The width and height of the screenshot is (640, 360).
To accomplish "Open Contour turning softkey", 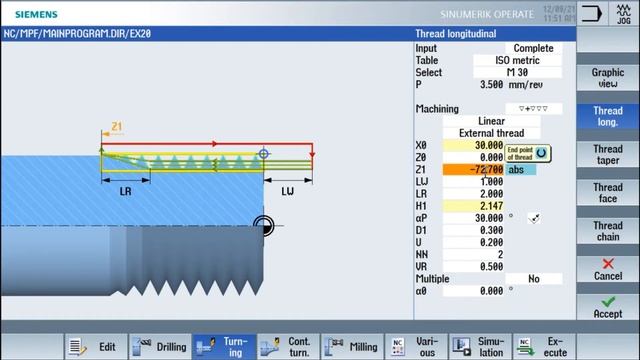I will point(289,347).
